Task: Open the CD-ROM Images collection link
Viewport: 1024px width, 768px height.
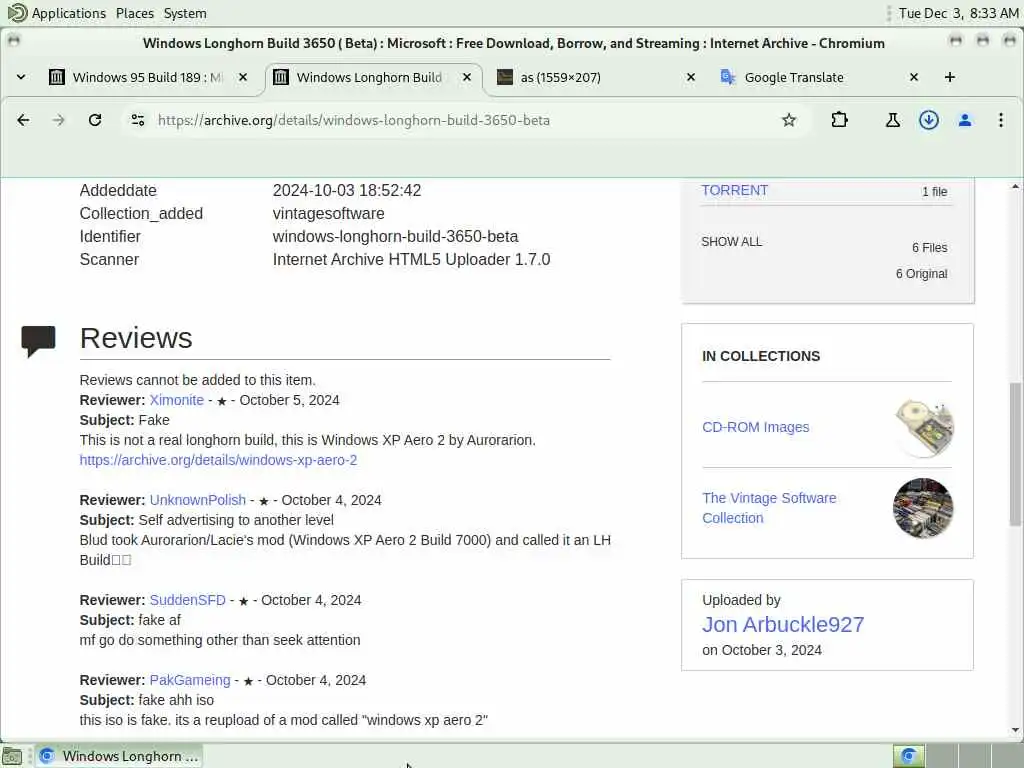Action: click(756, 427)
